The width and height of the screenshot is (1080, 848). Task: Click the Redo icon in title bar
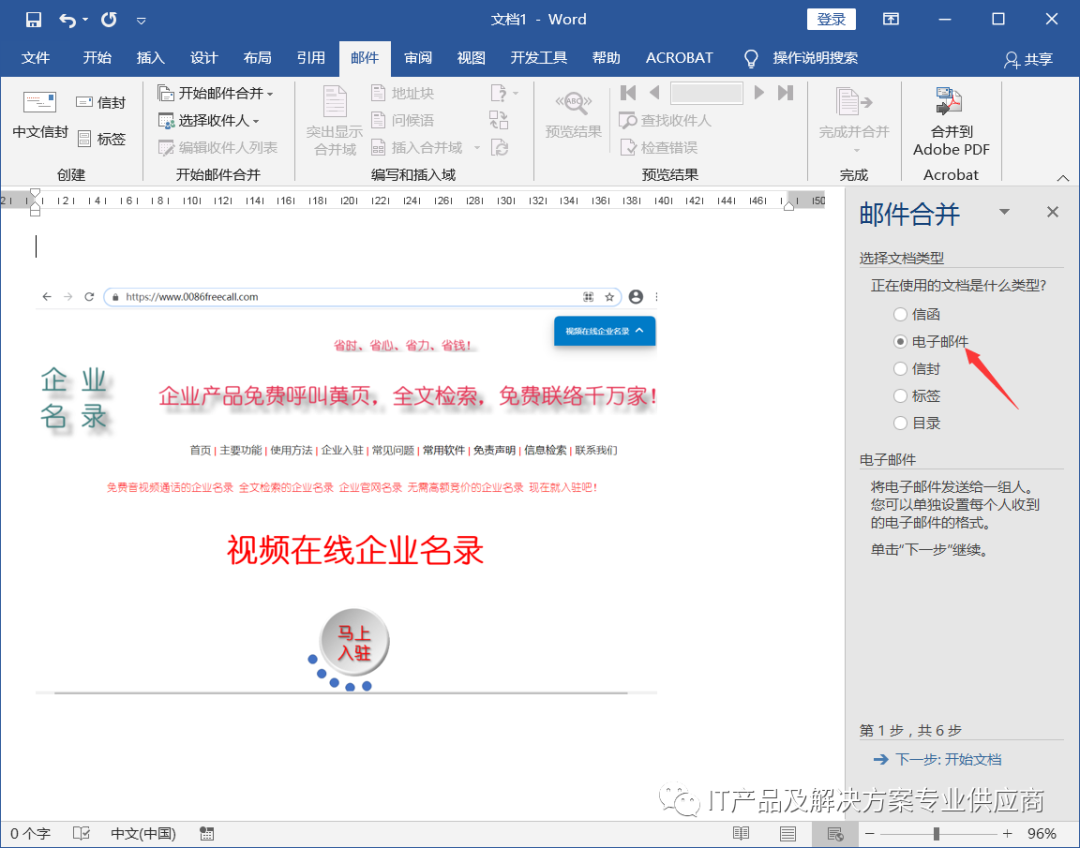[x=109, y=19]
